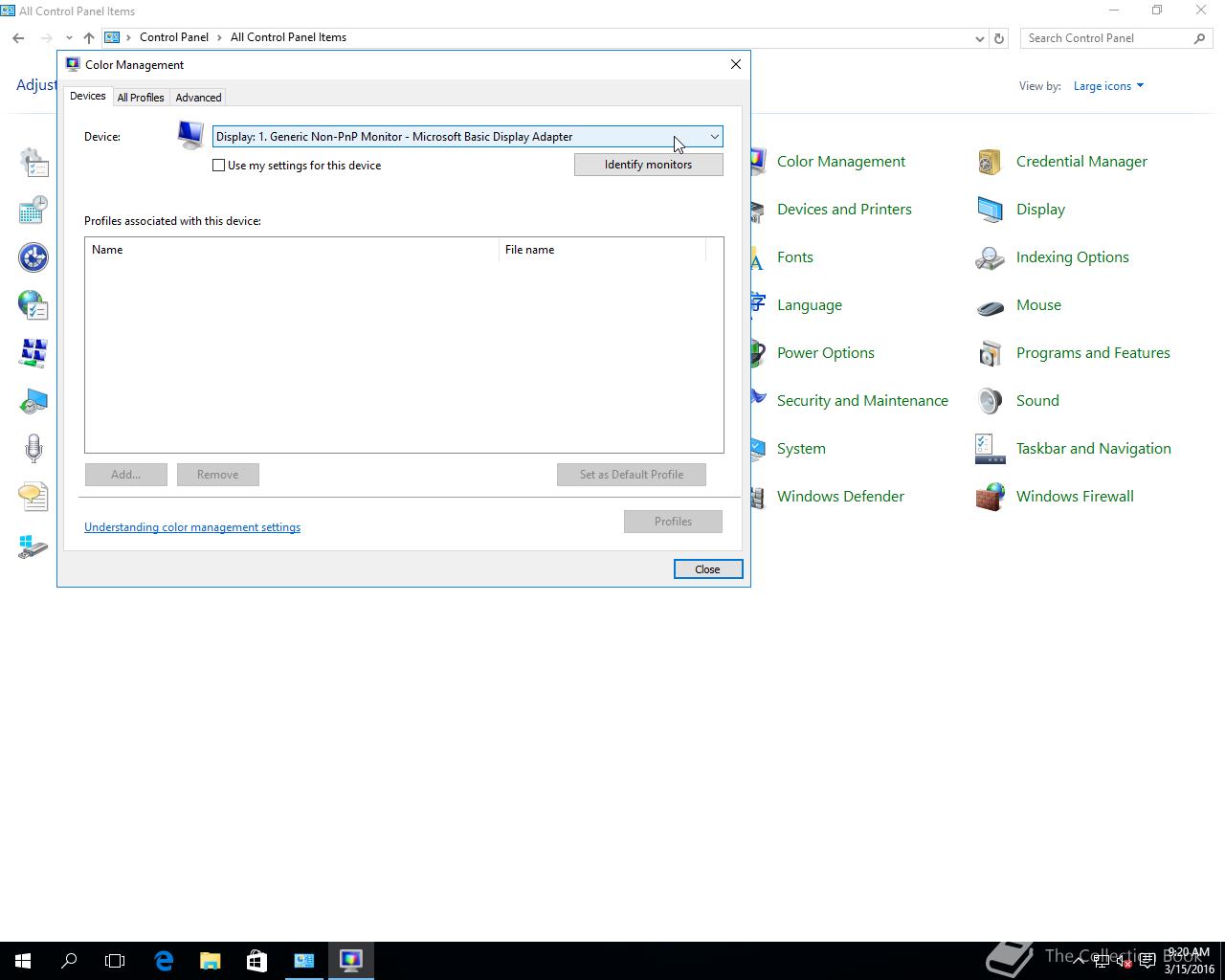
Task: Click the muted volume tray icon
Action: pyautogui.click(x=1124, y=960)
